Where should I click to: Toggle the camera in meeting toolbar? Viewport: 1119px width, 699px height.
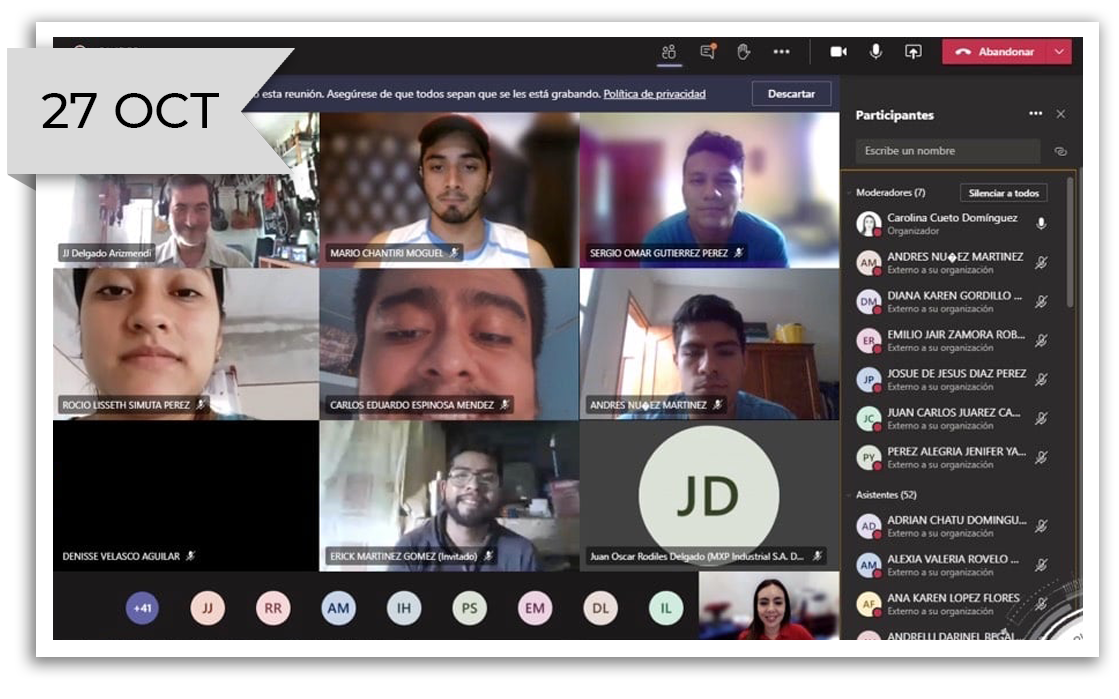(839, 51)
